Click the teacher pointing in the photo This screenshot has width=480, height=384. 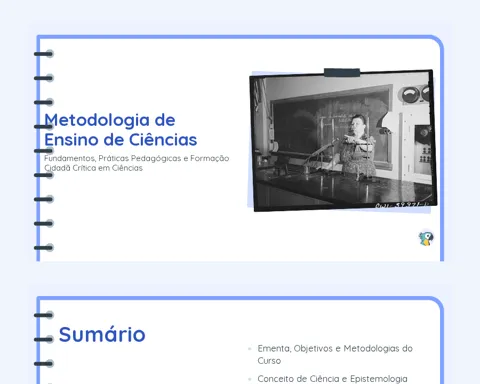(x=358, y=145)
